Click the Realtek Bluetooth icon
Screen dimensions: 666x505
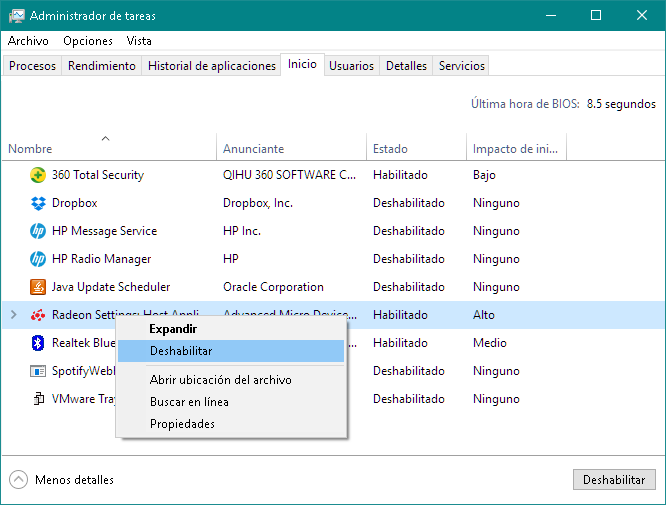click(x=38, y=343)
